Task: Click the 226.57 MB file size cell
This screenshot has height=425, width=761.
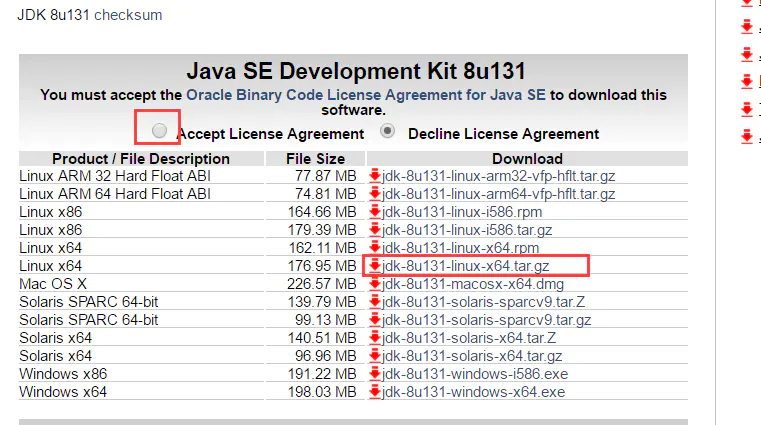Action: tap(315, 284)
